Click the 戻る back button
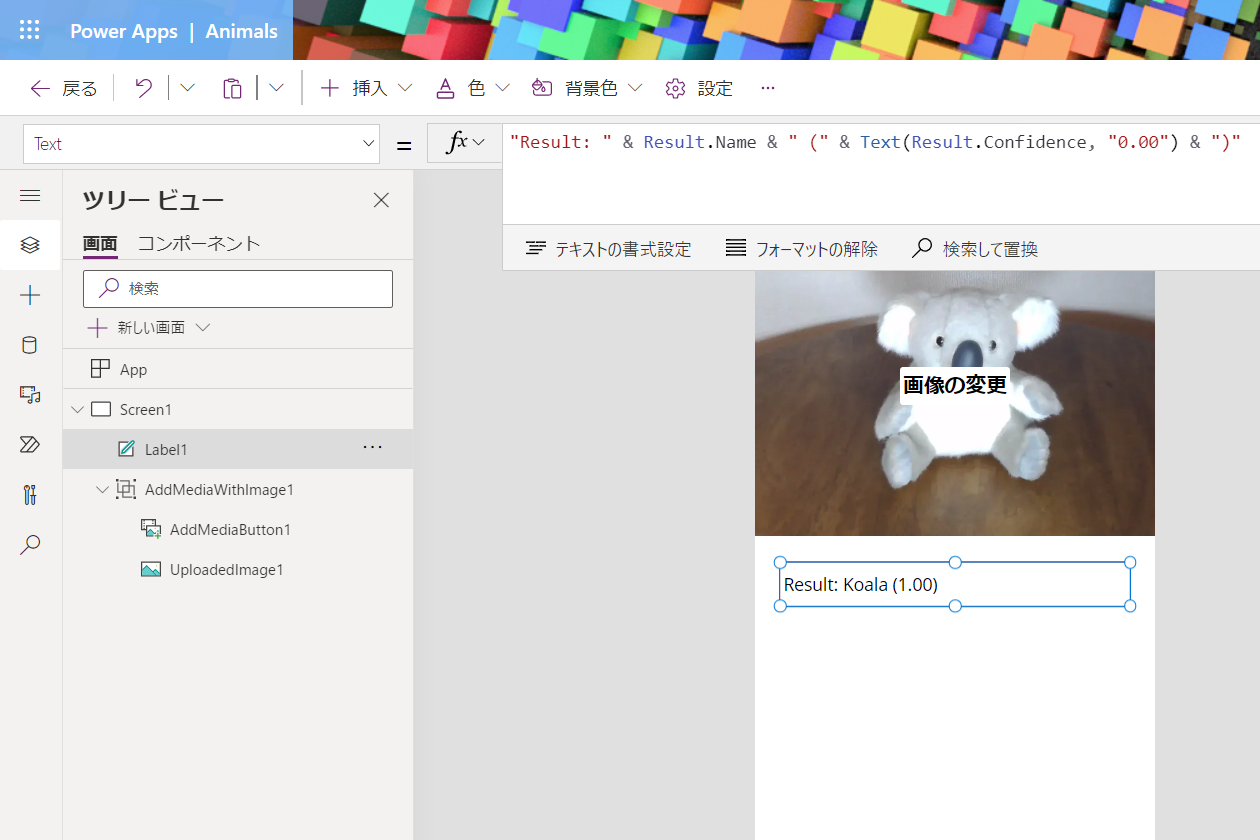Screen dimensions: 1260x840 (x=65, y=88)
